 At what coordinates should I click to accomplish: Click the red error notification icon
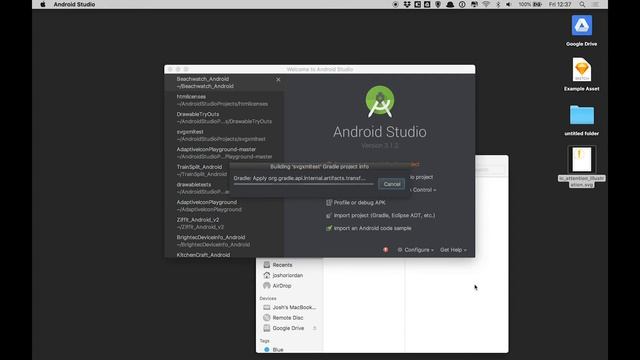pyautogui.click(x=386, y=250)
